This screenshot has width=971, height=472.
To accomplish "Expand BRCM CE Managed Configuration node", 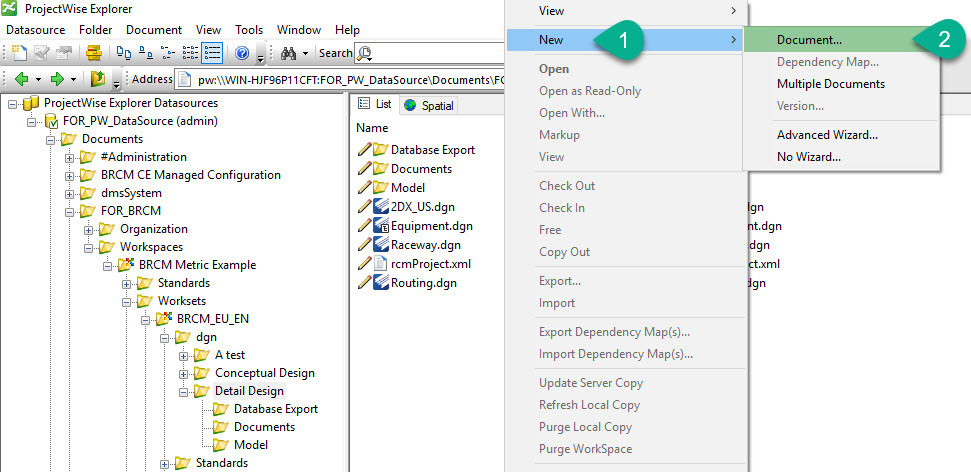I will point(69,175).
